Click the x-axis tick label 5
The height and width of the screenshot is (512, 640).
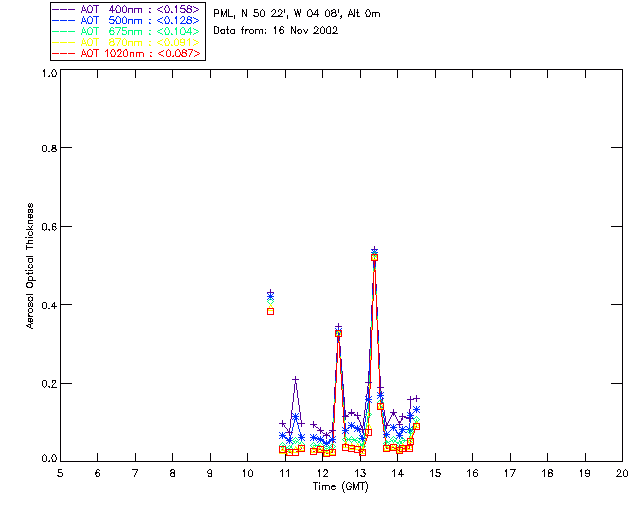pos(60,473)
